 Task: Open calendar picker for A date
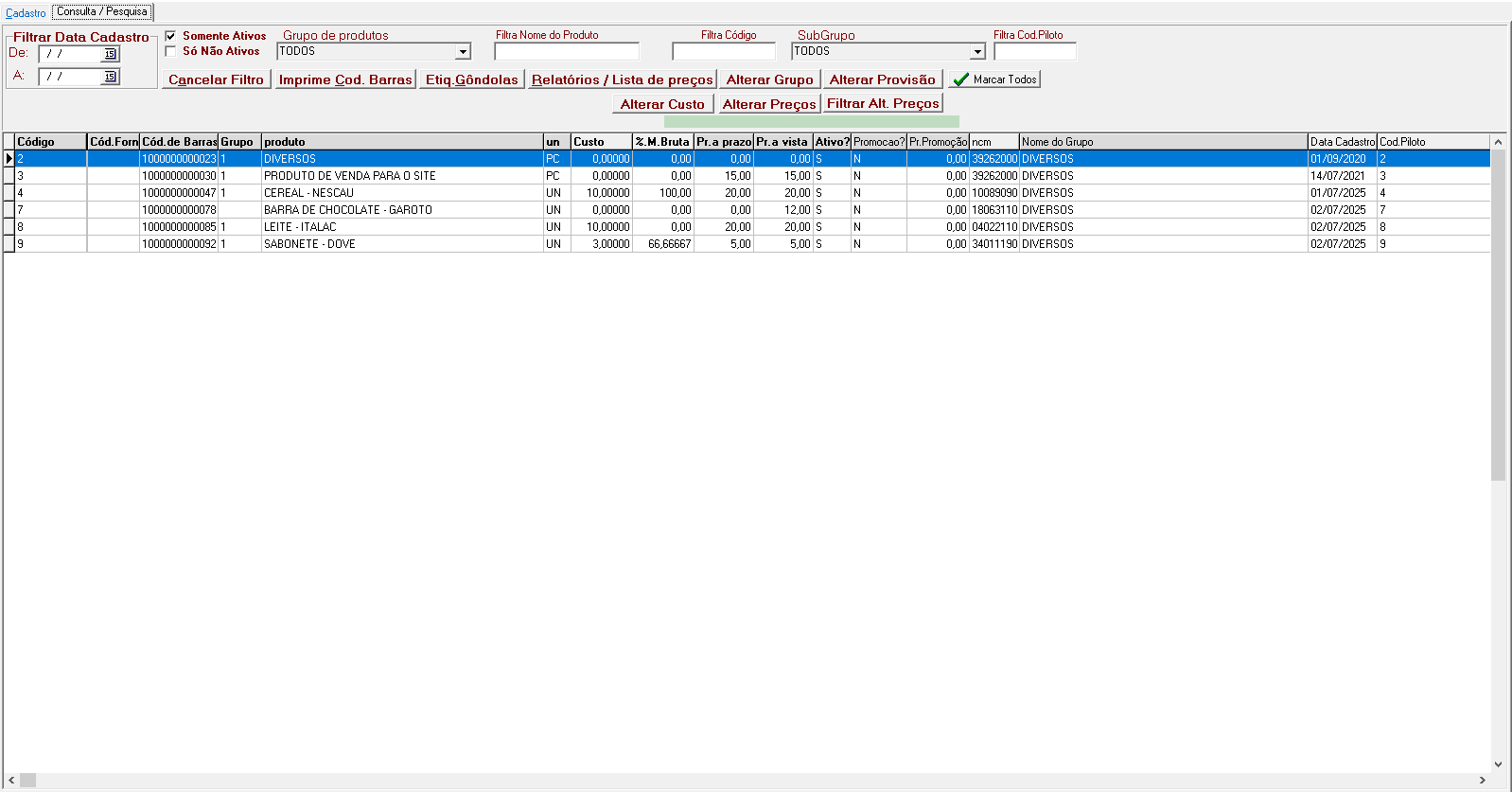tap(110, 77)
